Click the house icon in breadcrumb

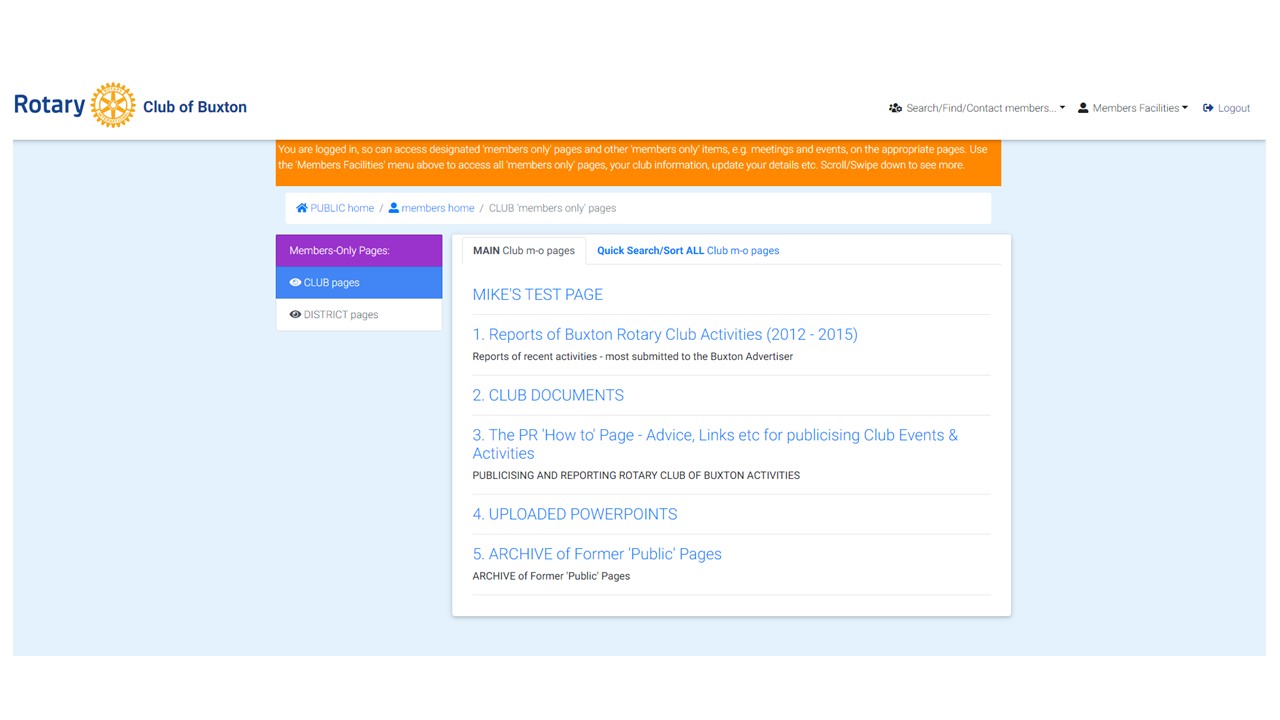[302, 208]
